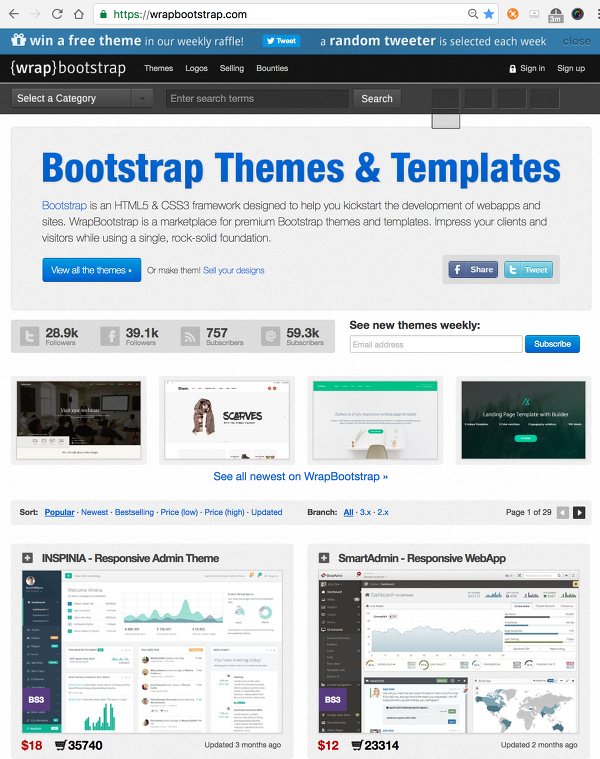The width and height of the screenshot is (600, 759).
Task: Click the zoom magnifier icon in address bar
Action: (x=473, y=14)
